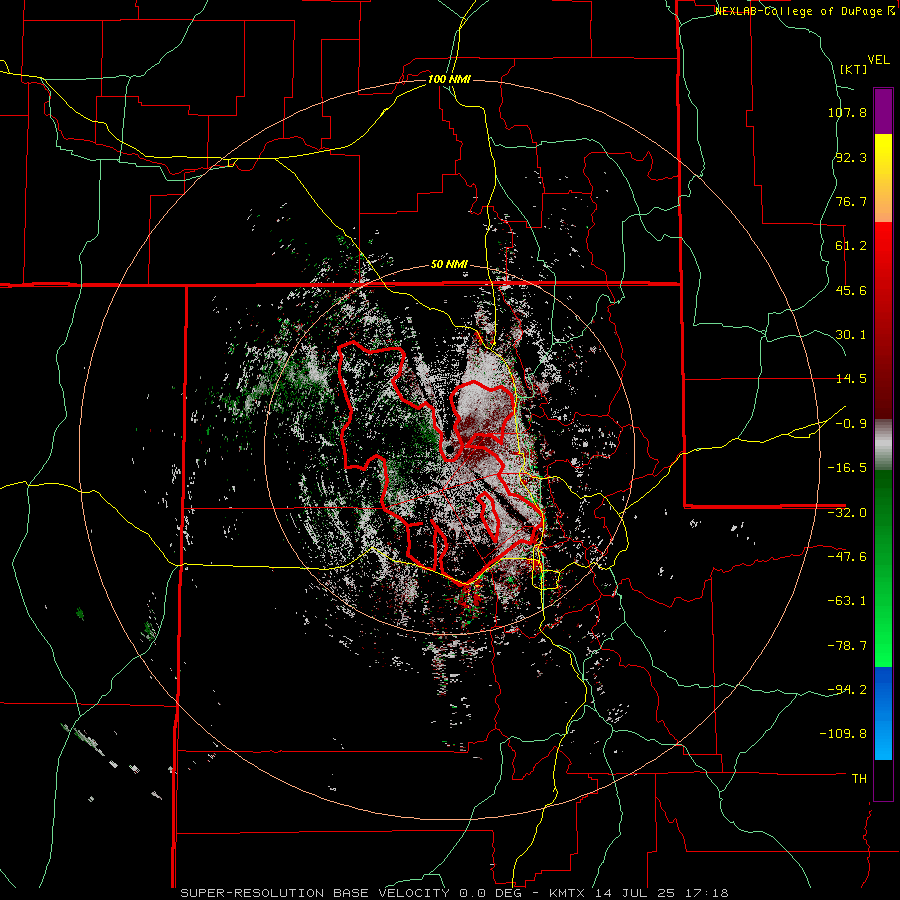The width and height of the screenshot is (900, 900).
Task: Pick the gray segment of the color bar
Action: point(883,444)
